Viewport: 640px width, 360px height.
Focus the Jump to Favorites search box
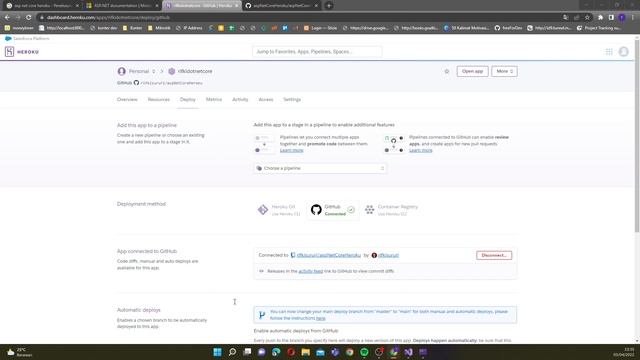click(317, 52)
